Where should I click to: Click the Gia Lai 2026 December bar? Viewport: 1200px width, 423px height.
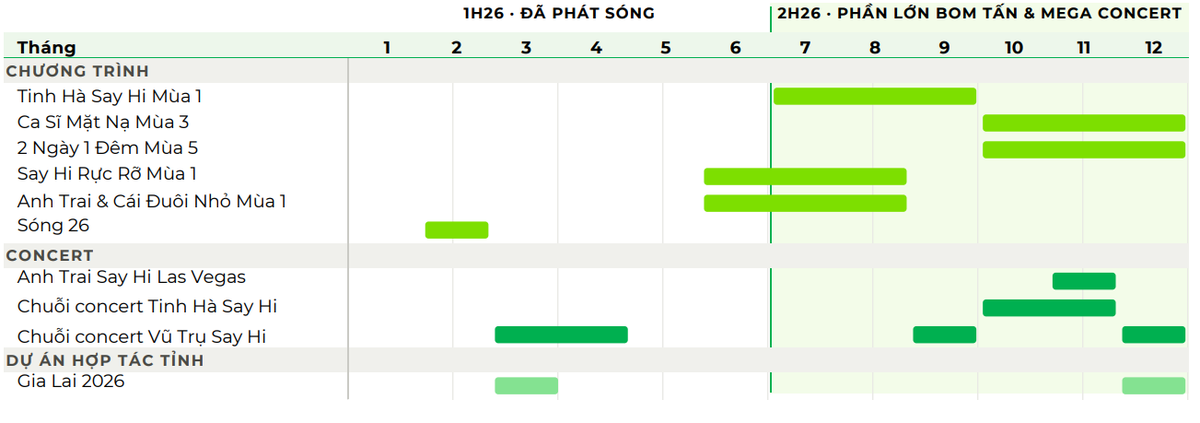tap(1154, 386)
